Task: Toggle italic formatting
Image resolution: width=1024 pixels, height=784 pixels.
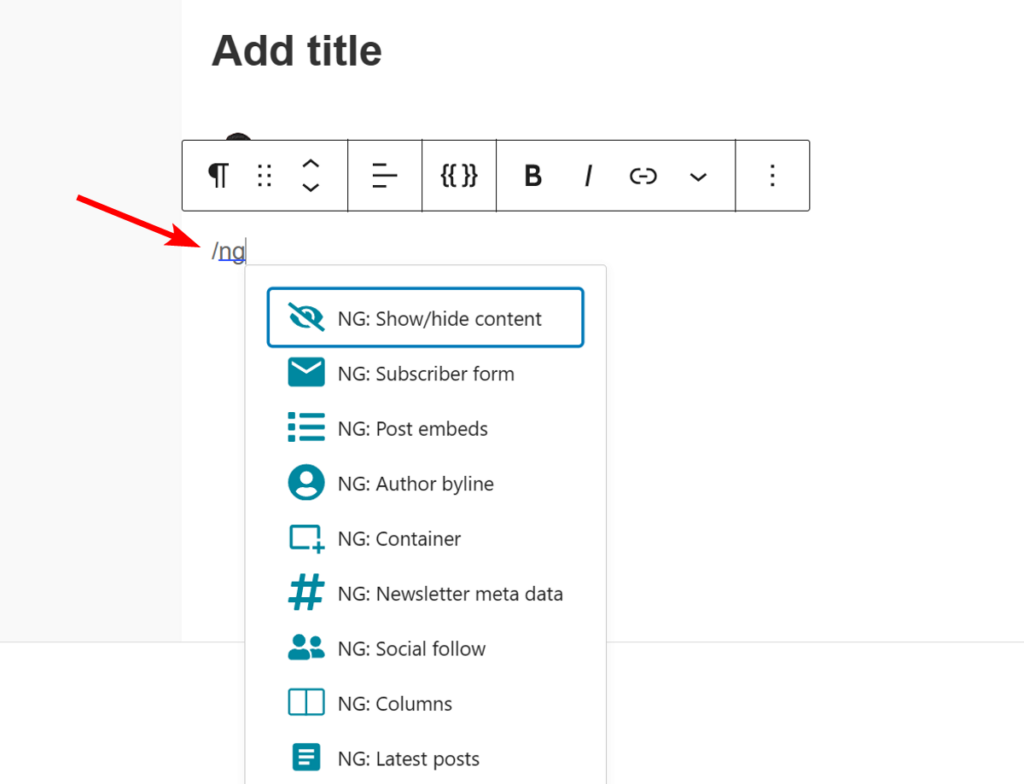Action: [x=587, y=175]
